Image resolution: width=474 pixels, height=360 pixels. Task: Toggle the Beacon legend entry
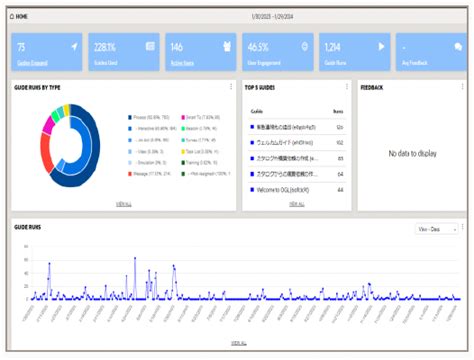click(x=199, y=129)
